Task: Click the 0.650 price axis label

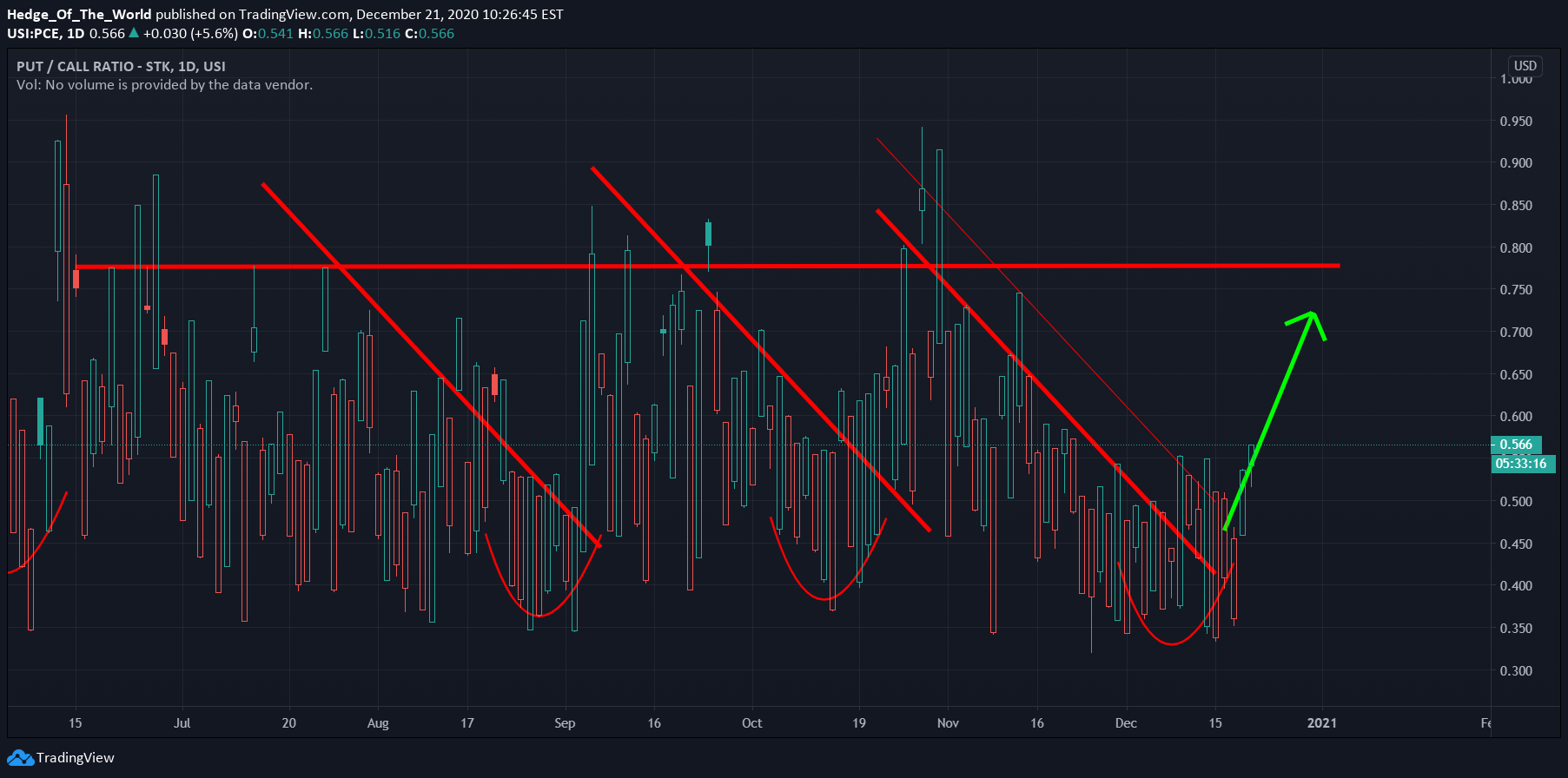Action: 1516,375
